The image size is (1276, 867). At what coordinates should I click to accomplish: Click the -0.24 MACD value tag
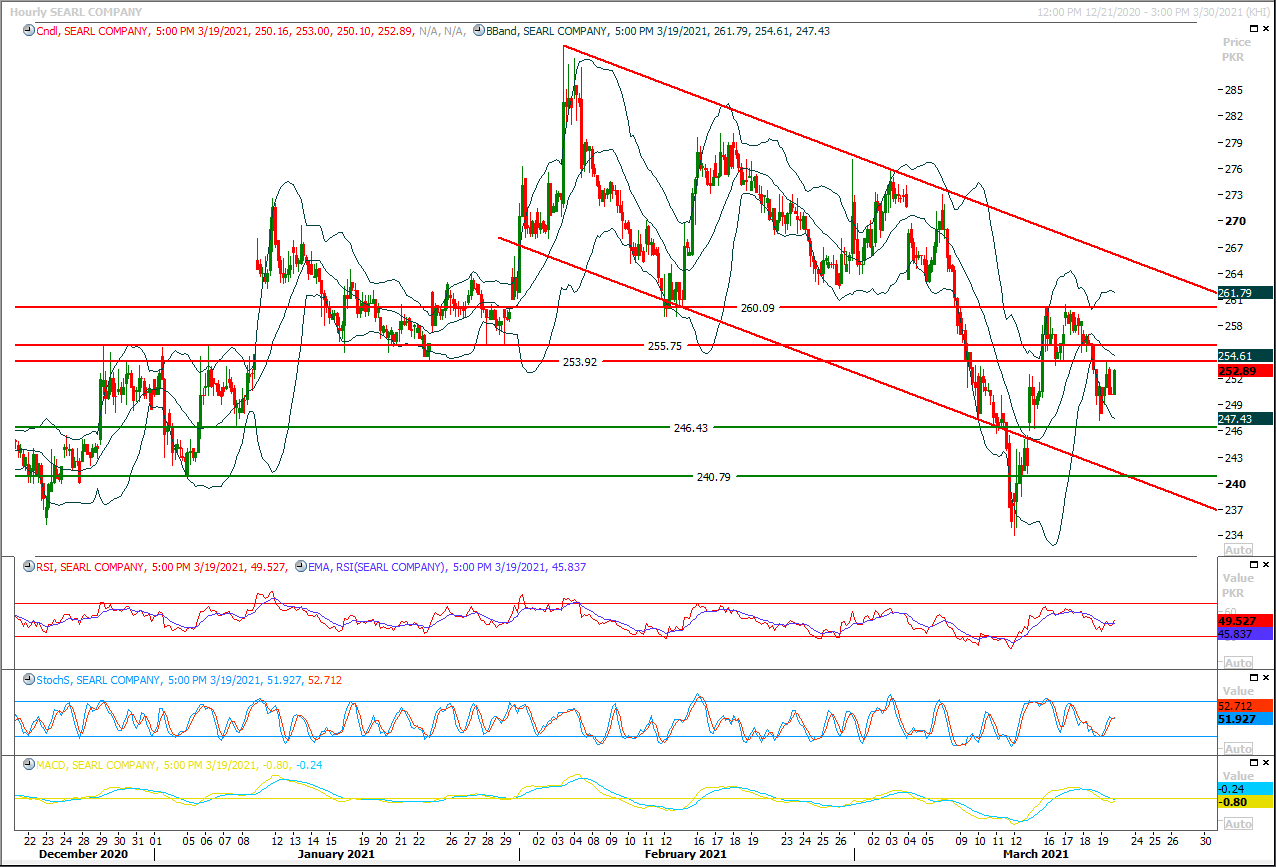point(1245,788)
